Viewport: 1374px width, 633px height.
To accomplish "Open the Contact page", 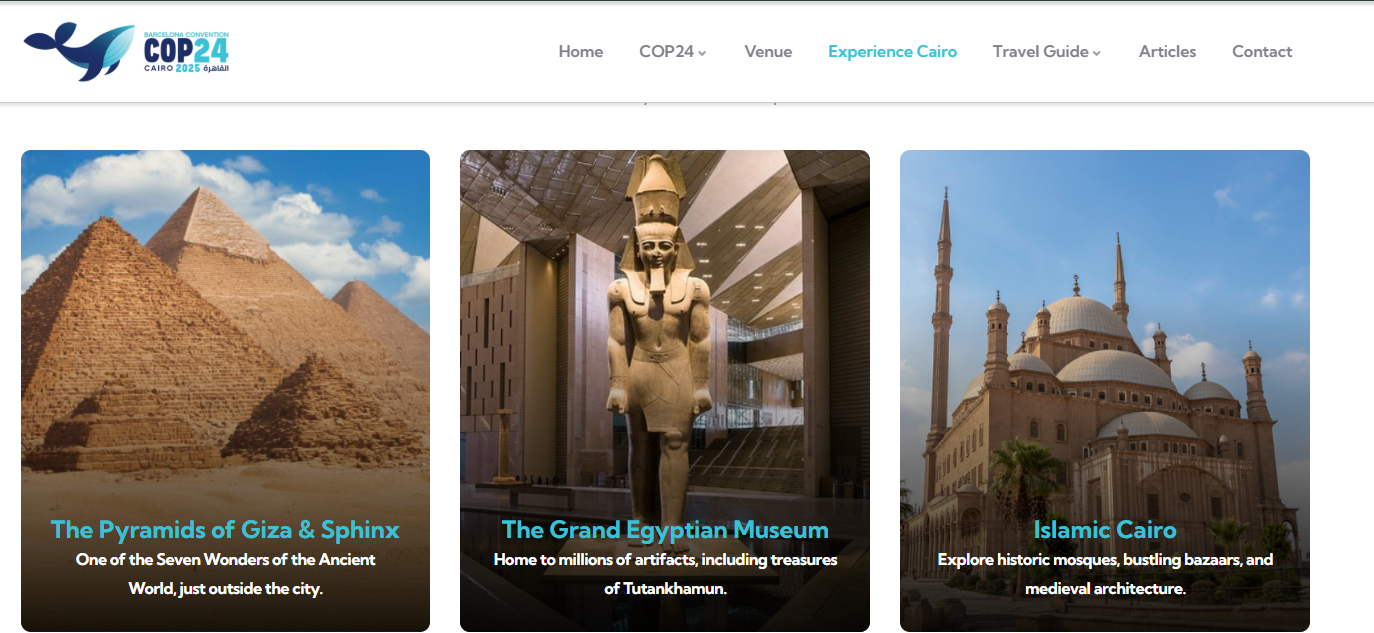I will pyautogui.click(x=1262, y=52).
